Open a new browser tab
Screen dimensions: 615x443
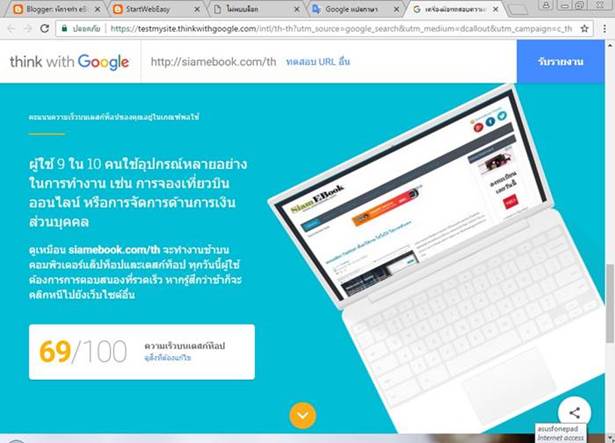[x=518, y=9]
